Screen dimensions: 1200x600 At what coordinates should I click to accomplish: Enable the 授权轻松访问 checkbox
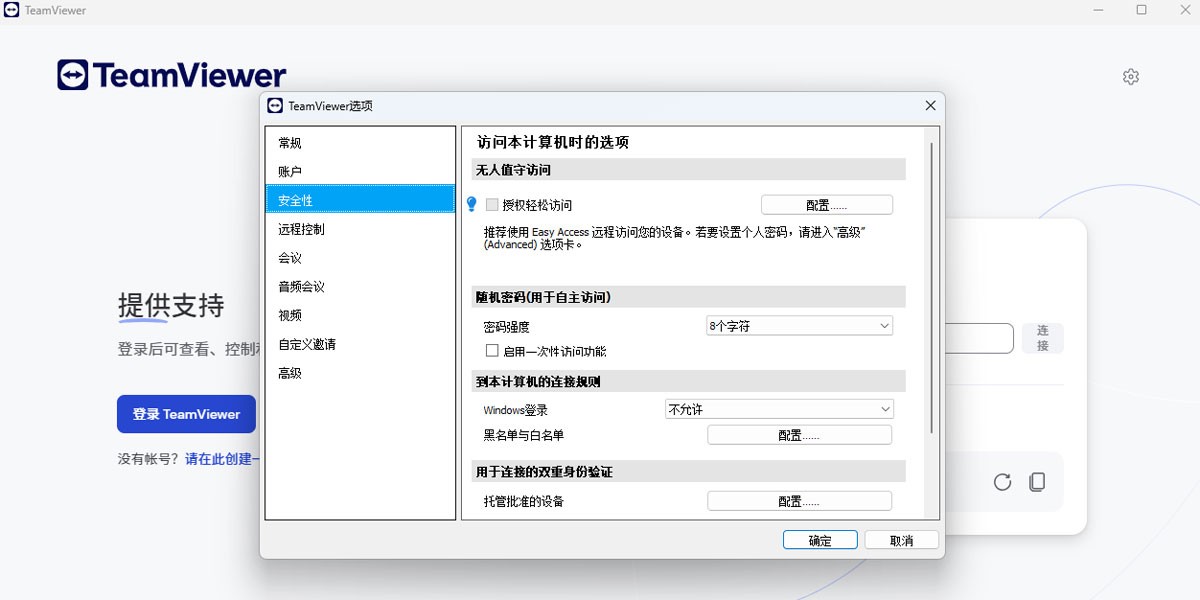[491, 204]
